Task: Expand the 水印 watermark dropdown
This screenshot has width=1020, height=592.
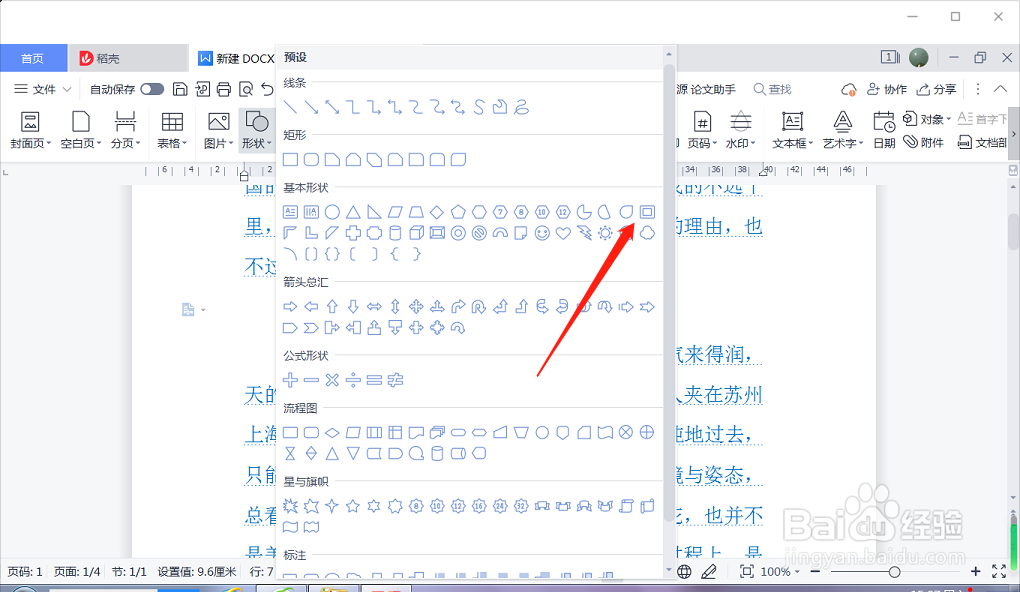Action: [740, 144]
